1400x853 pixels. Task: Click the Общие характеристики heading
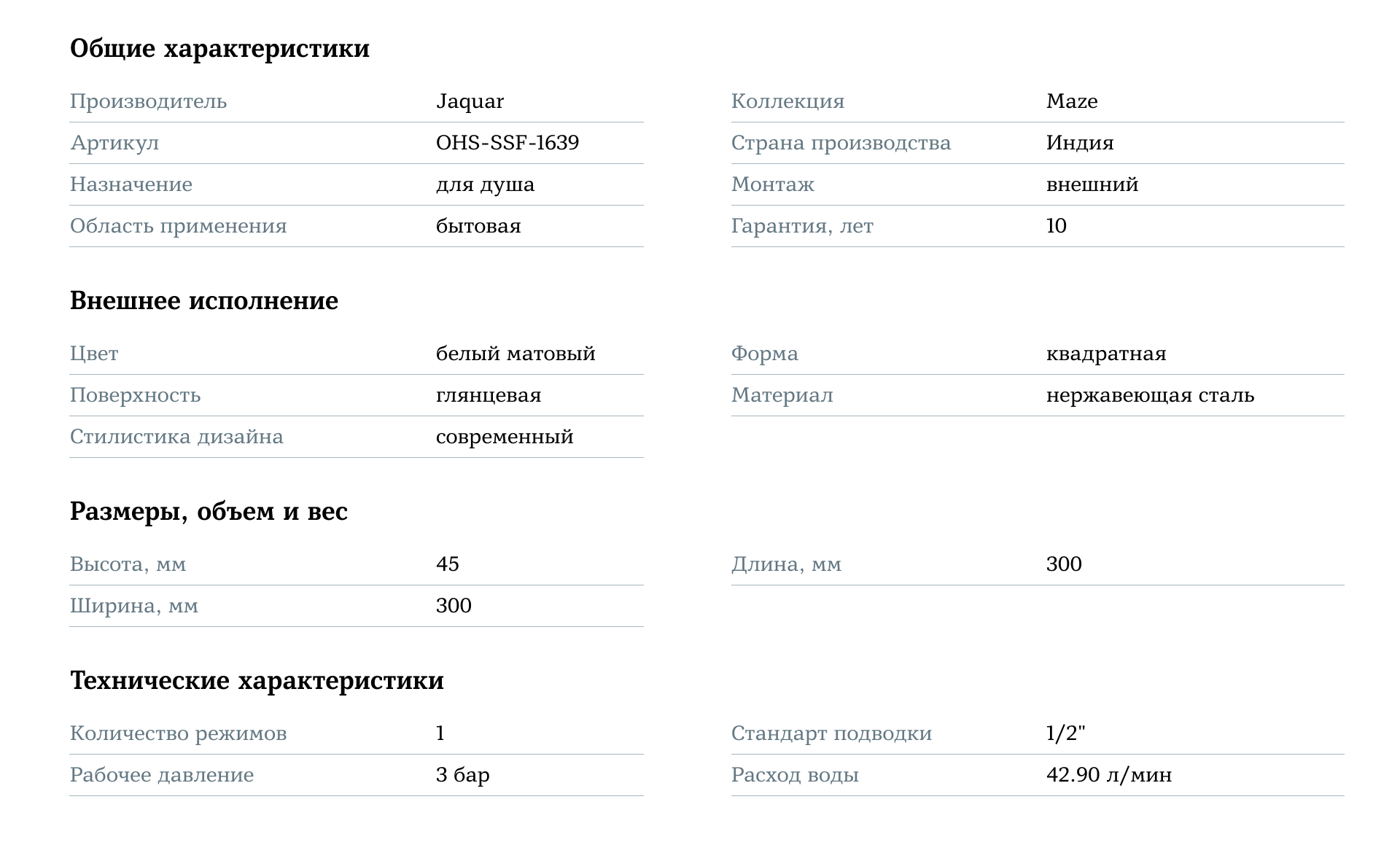tap(219, 49)
